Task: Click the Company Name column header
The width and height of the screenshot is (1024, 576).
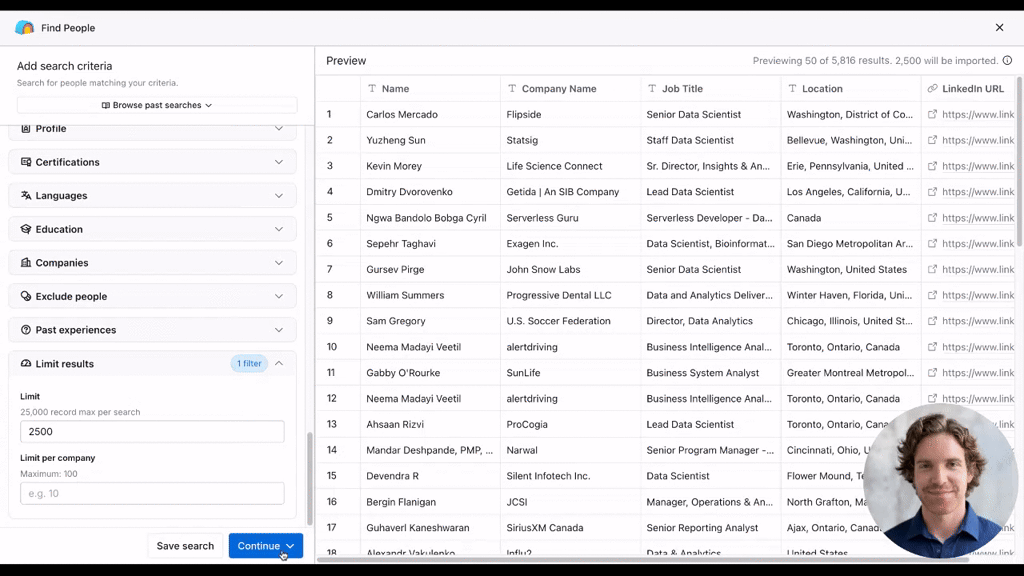Action: coord(559,89)
